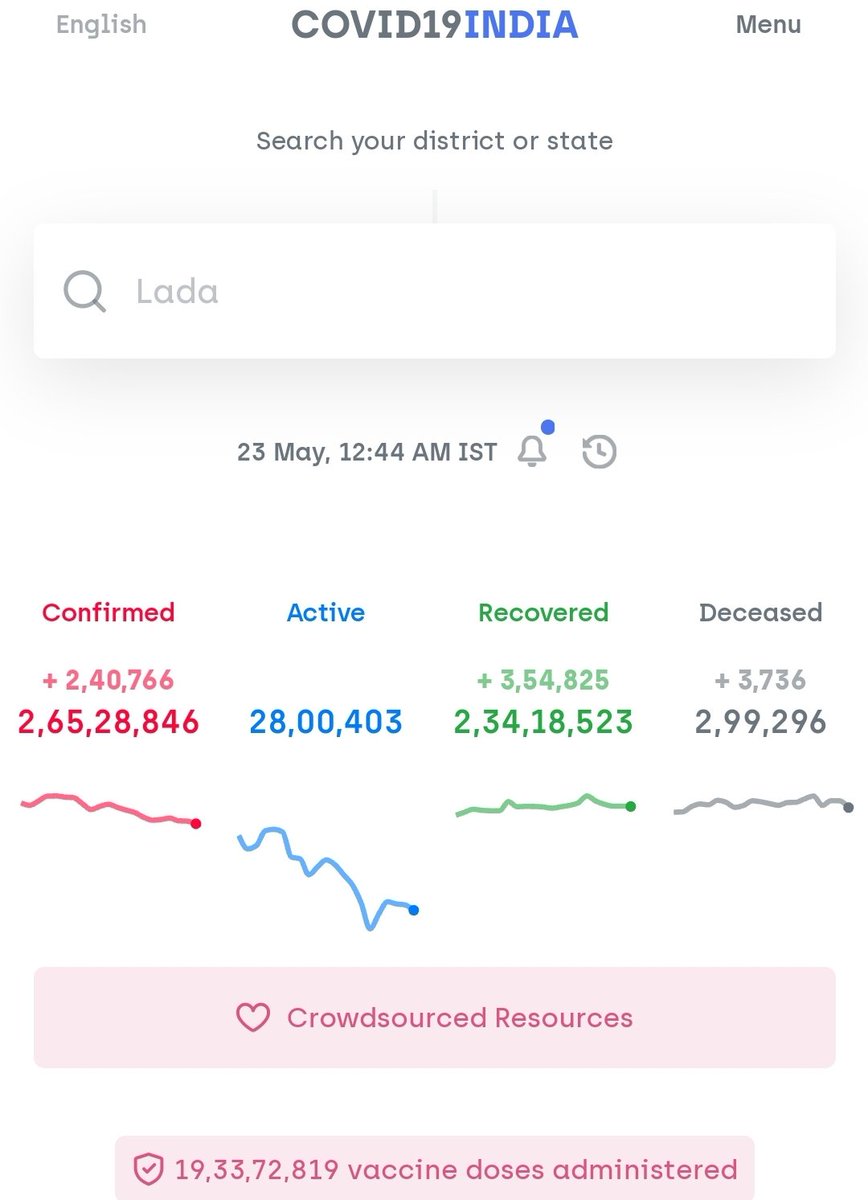The image size is (868, 1200).
Task: Click the 'Search your district or state' heading
Action: pos(435,141)
